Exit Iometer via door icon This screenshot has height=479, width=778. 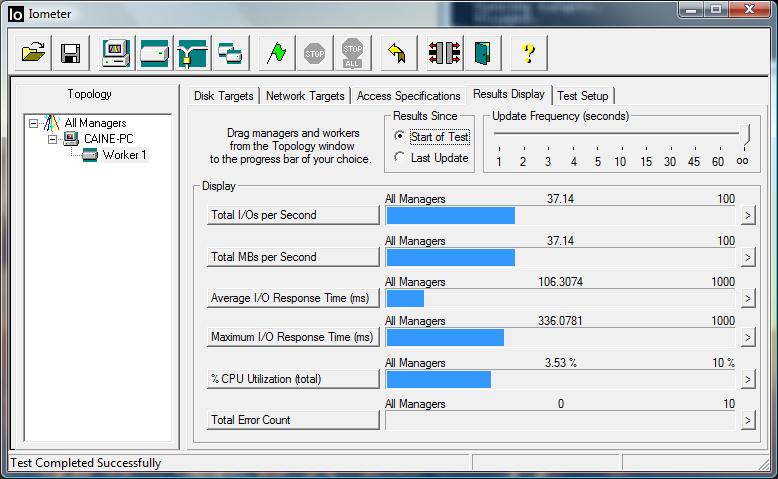point(482,53)
